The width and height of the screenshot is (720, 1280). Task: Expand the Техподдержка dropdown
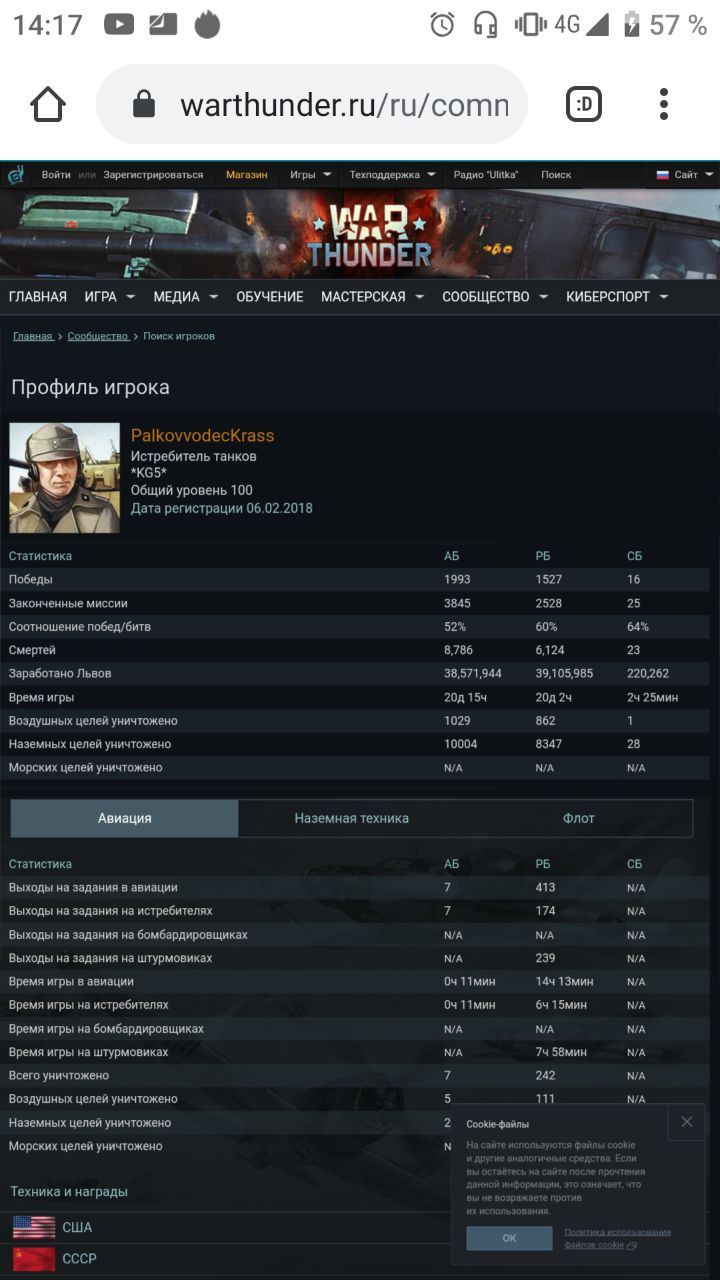392,175
